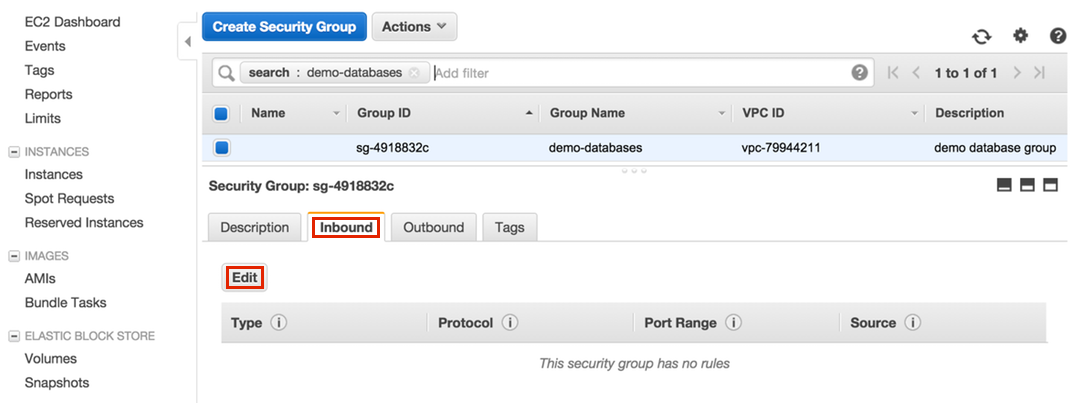
Task: Collapse the IMAGES sidebar section
Action: coord(14,256)
